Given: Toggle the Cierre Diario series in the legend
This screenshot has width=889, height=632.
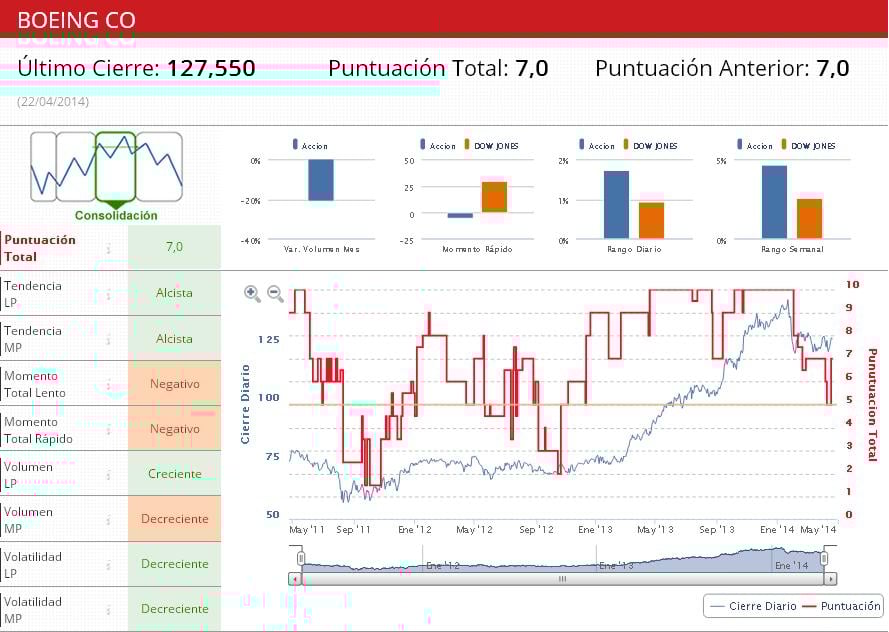Looking at the screenshot, I should pos(753,606).
